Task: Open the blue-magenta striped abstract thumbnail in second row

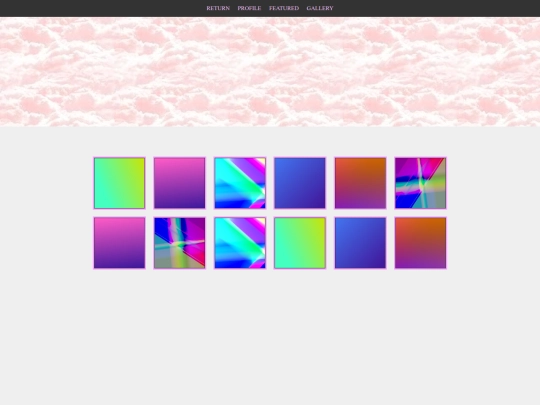Action: click(x=179, y=243)
